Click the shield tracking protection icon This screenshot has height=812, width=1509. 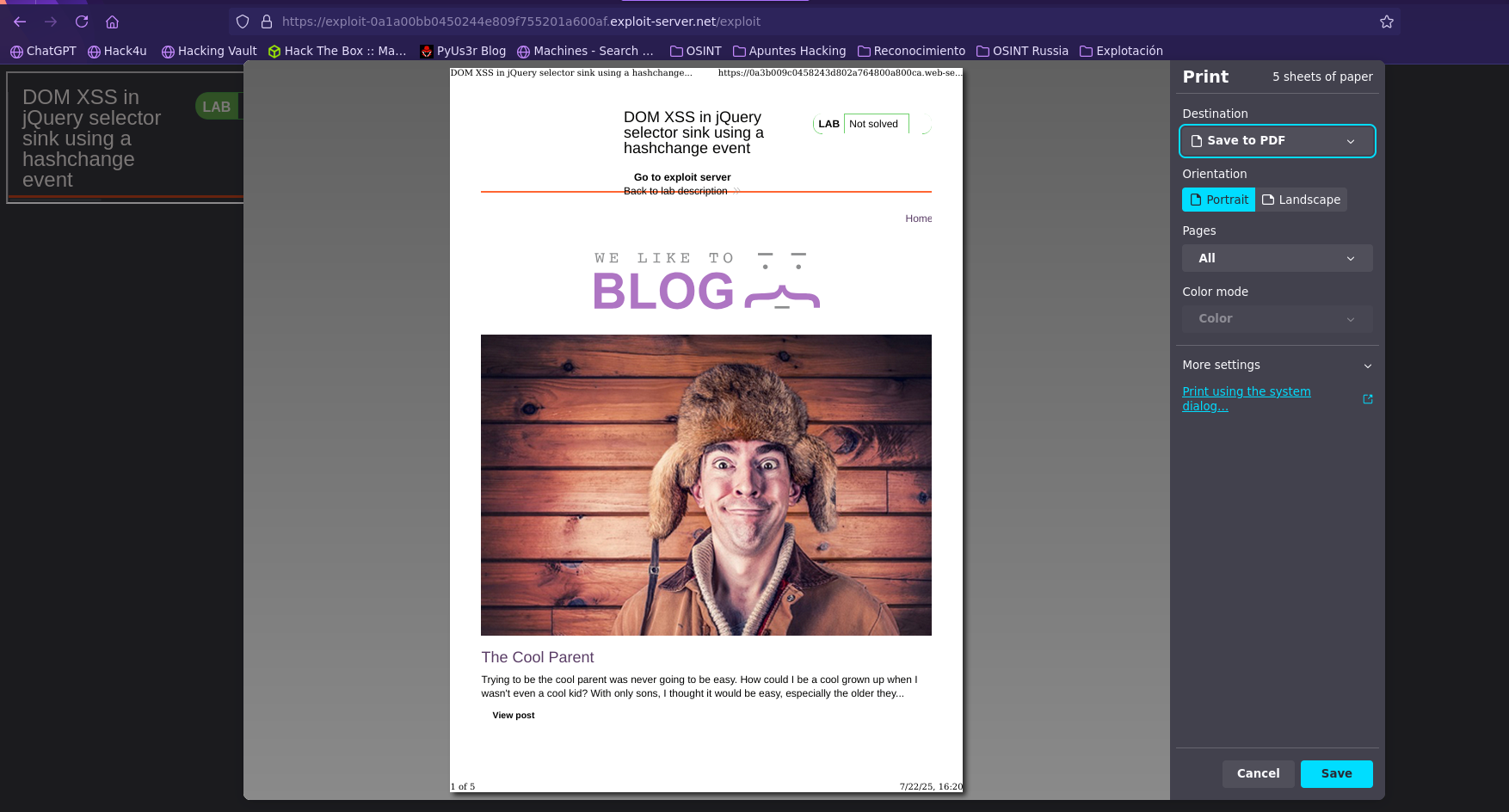pyautogui.click(x=243, y=22)
